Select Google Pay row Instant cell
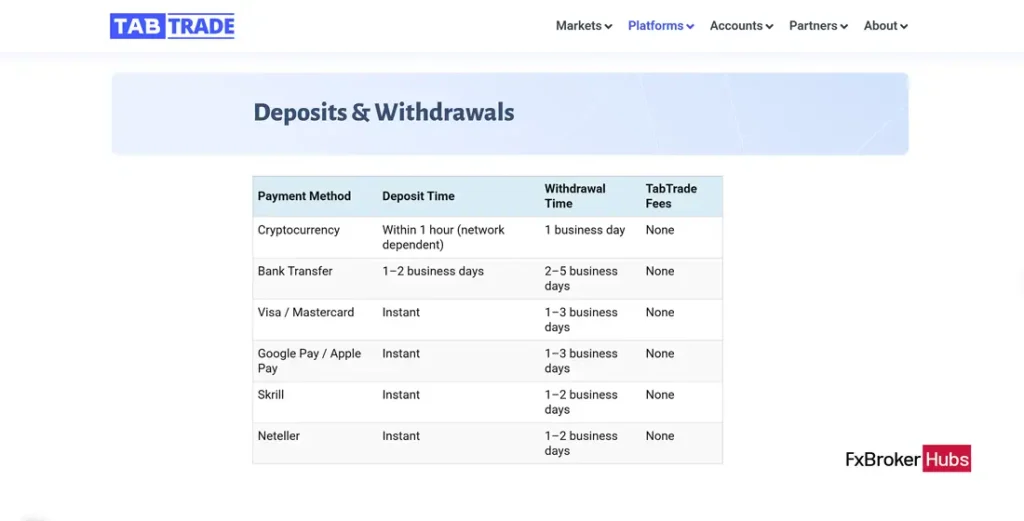The image size is (1024, 521). point(401,353)
